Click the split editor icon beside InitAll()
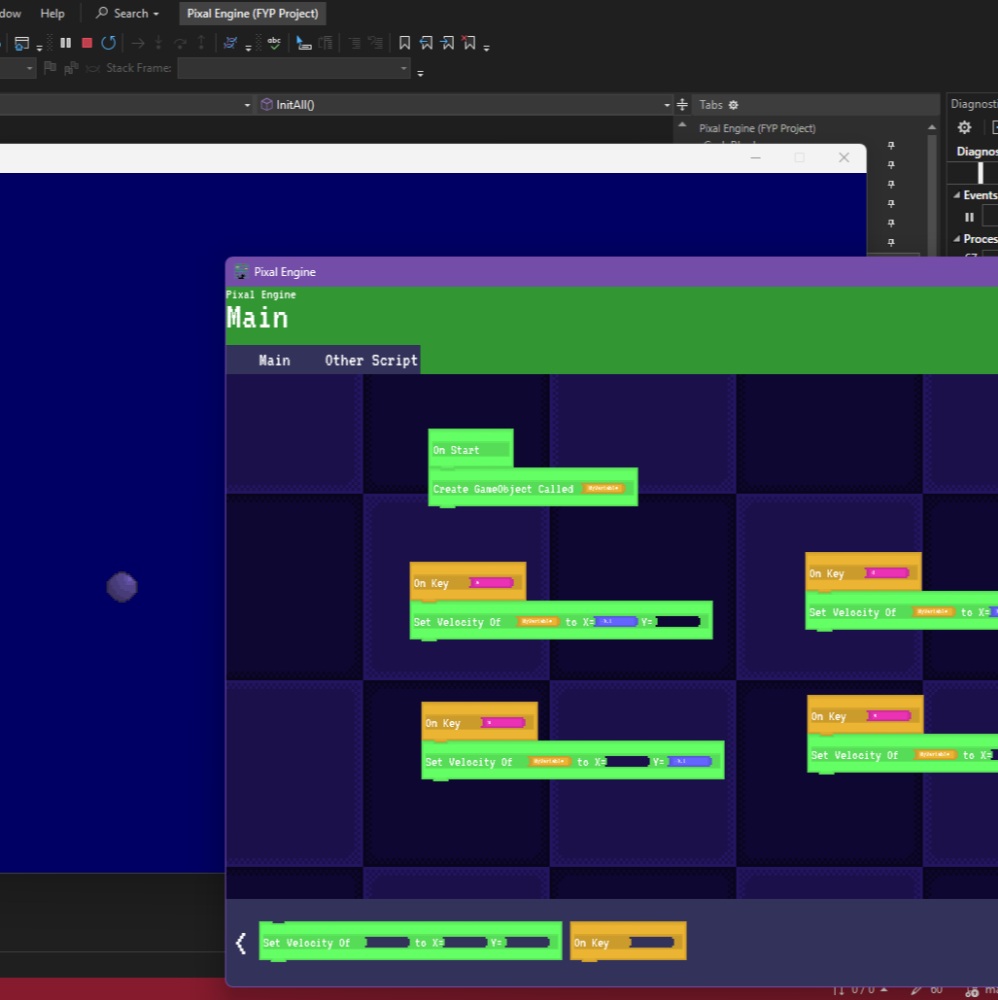 682,105
